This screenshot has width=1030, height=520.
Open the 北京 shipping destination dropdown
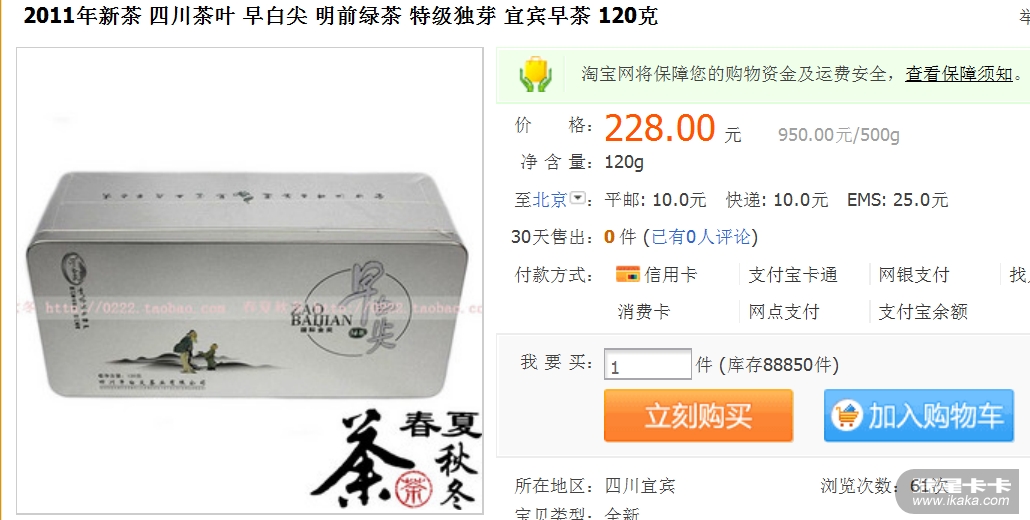click(549, 199)
